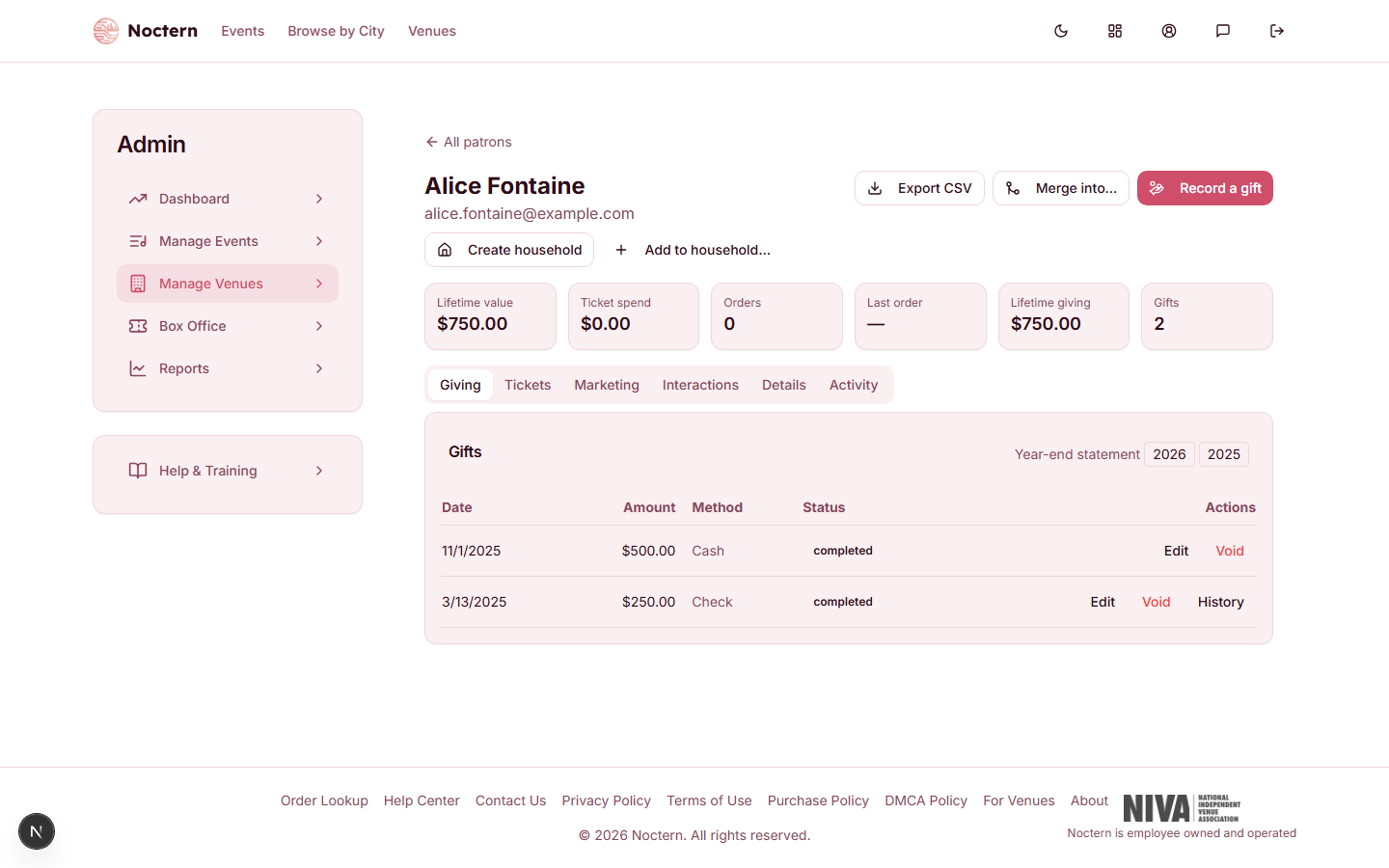Open Browse by City in navigation
Screen dimensions: 1389x868
pos(336,31)
